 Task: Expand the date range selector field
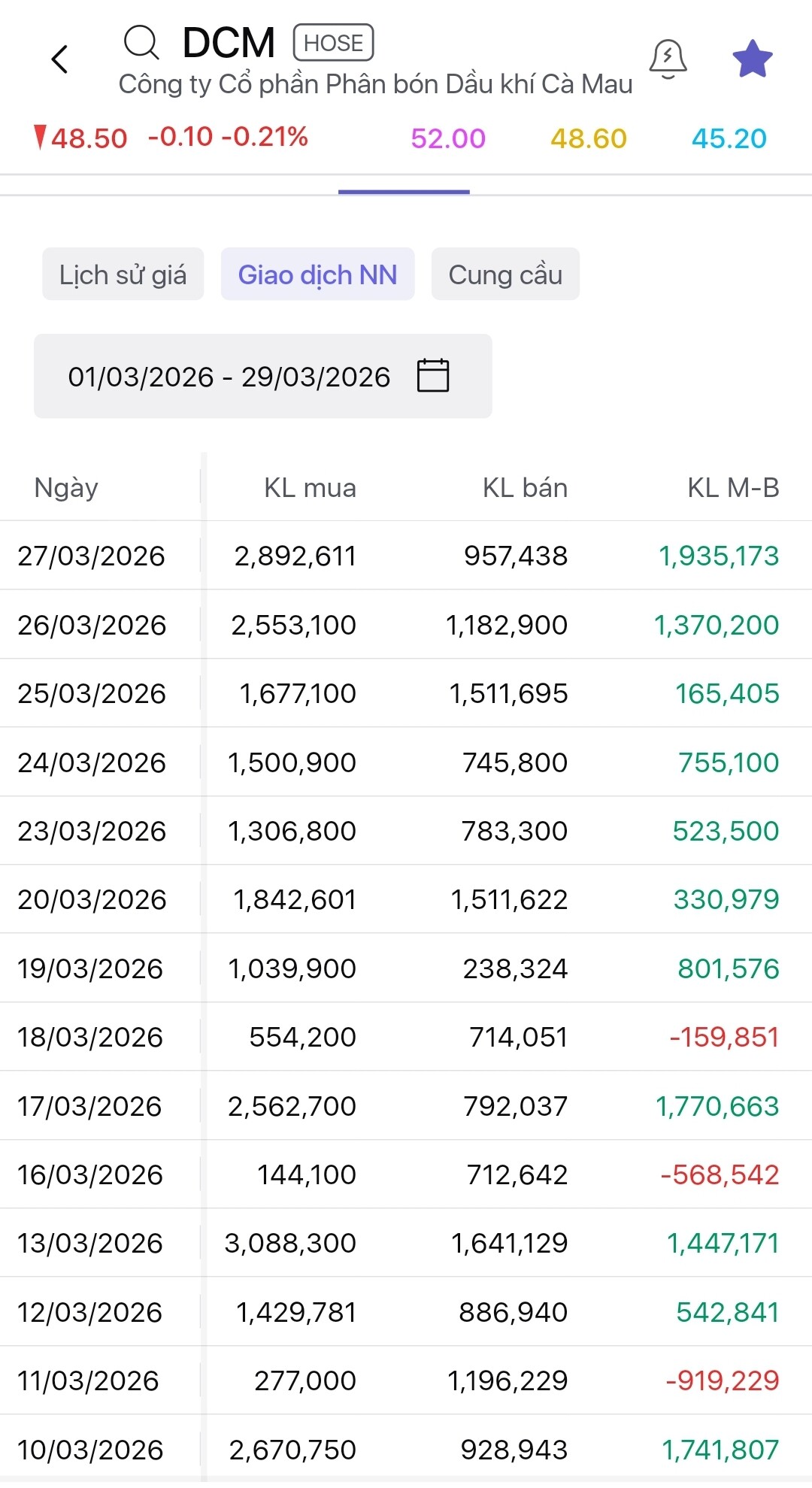point(229,376)
